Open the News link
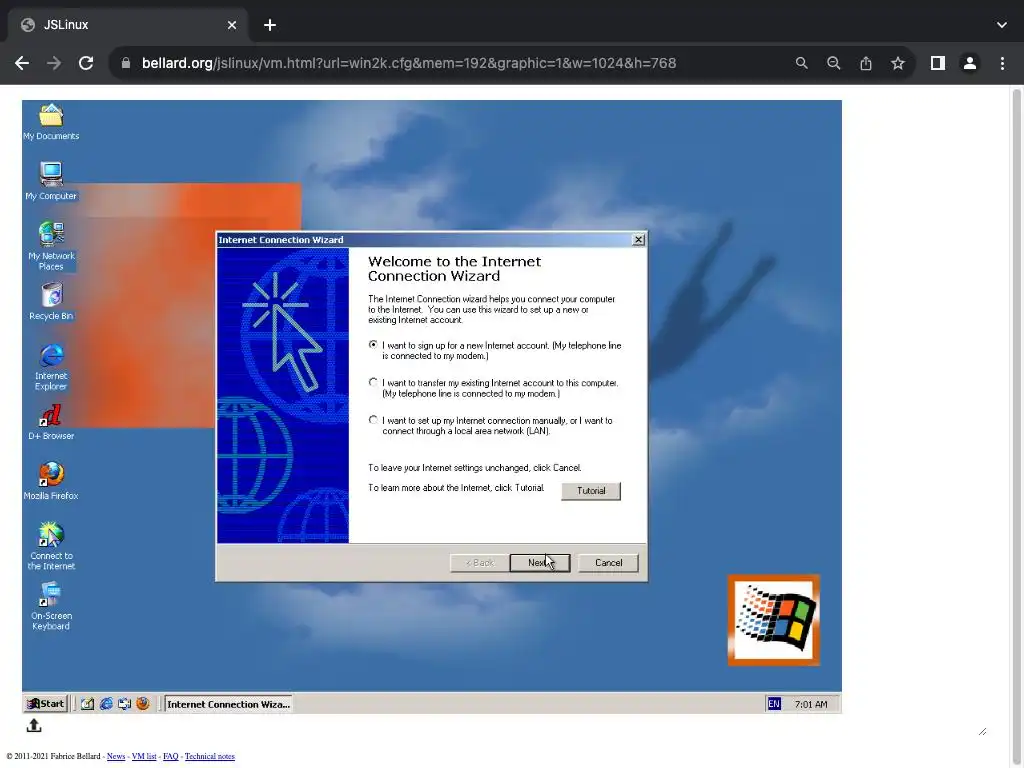 116,756
